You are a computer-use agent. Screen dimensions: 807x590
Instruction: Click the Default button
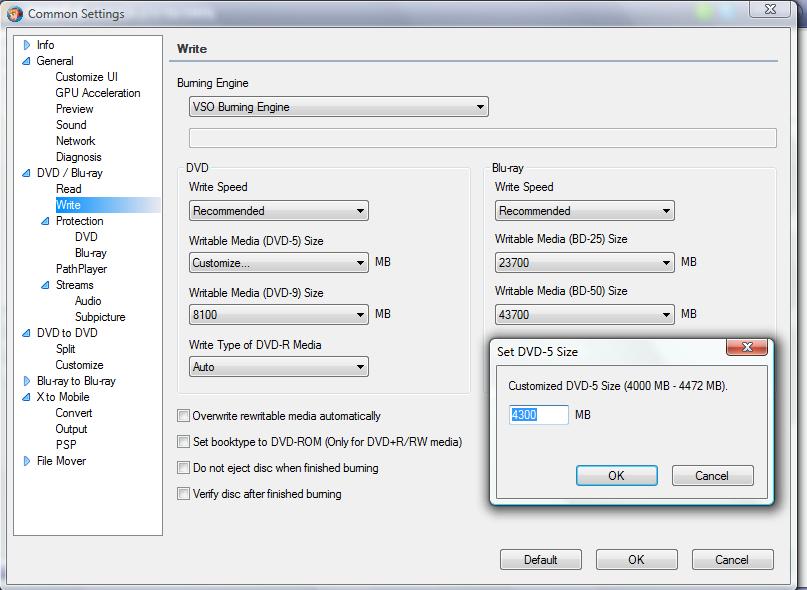(540, 559)
